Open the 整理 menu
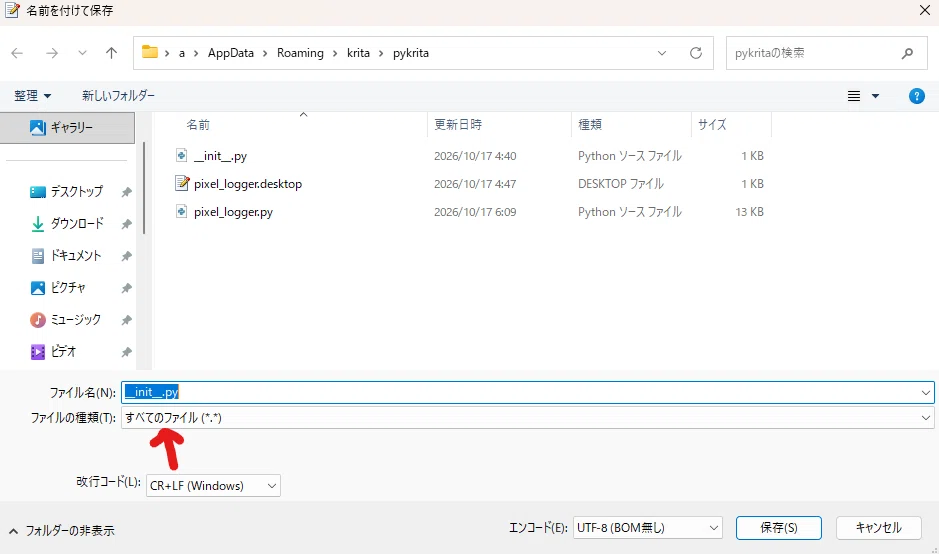939x554 pixels. 32,96
